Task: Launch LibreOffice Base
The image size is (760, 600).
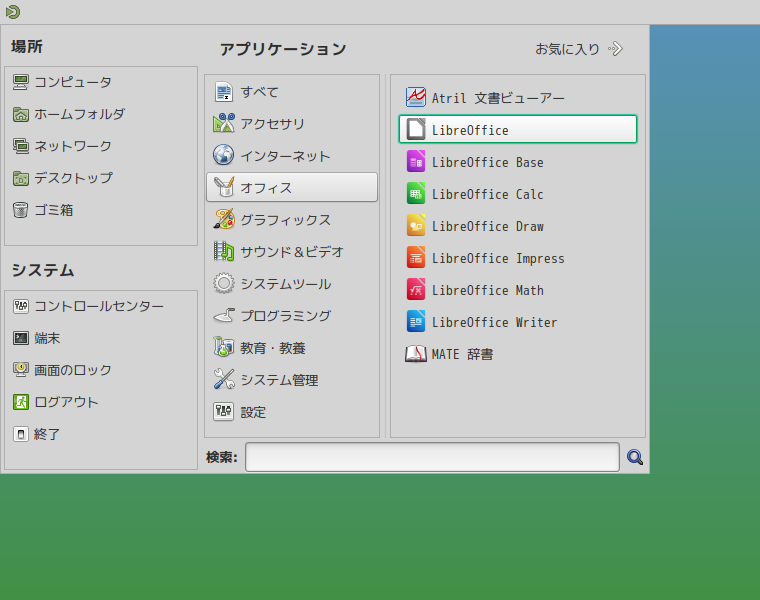Action: [x=518, y=162]
